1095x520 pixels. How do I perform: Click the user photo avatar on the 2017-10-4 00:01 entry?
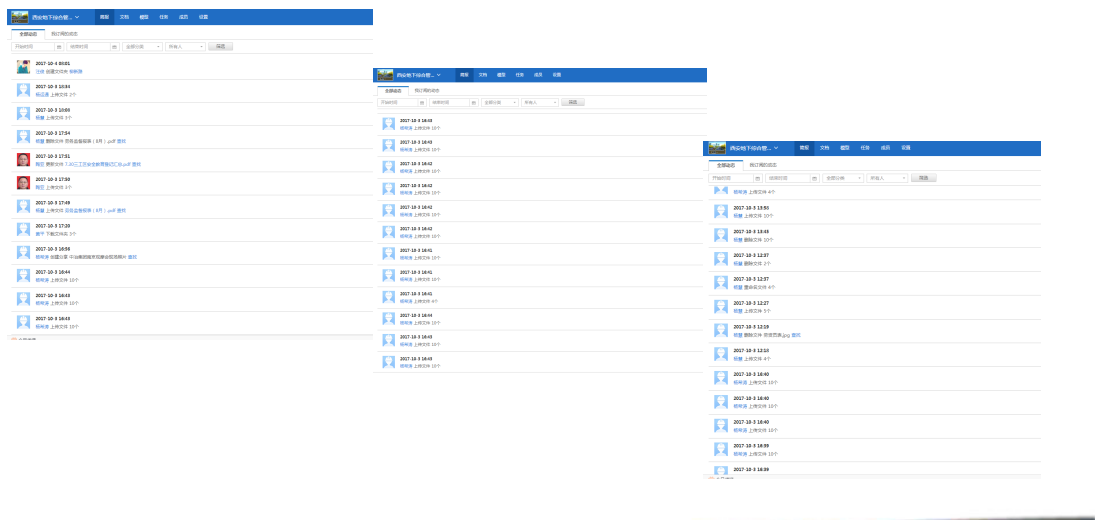[x=23, y=67]
